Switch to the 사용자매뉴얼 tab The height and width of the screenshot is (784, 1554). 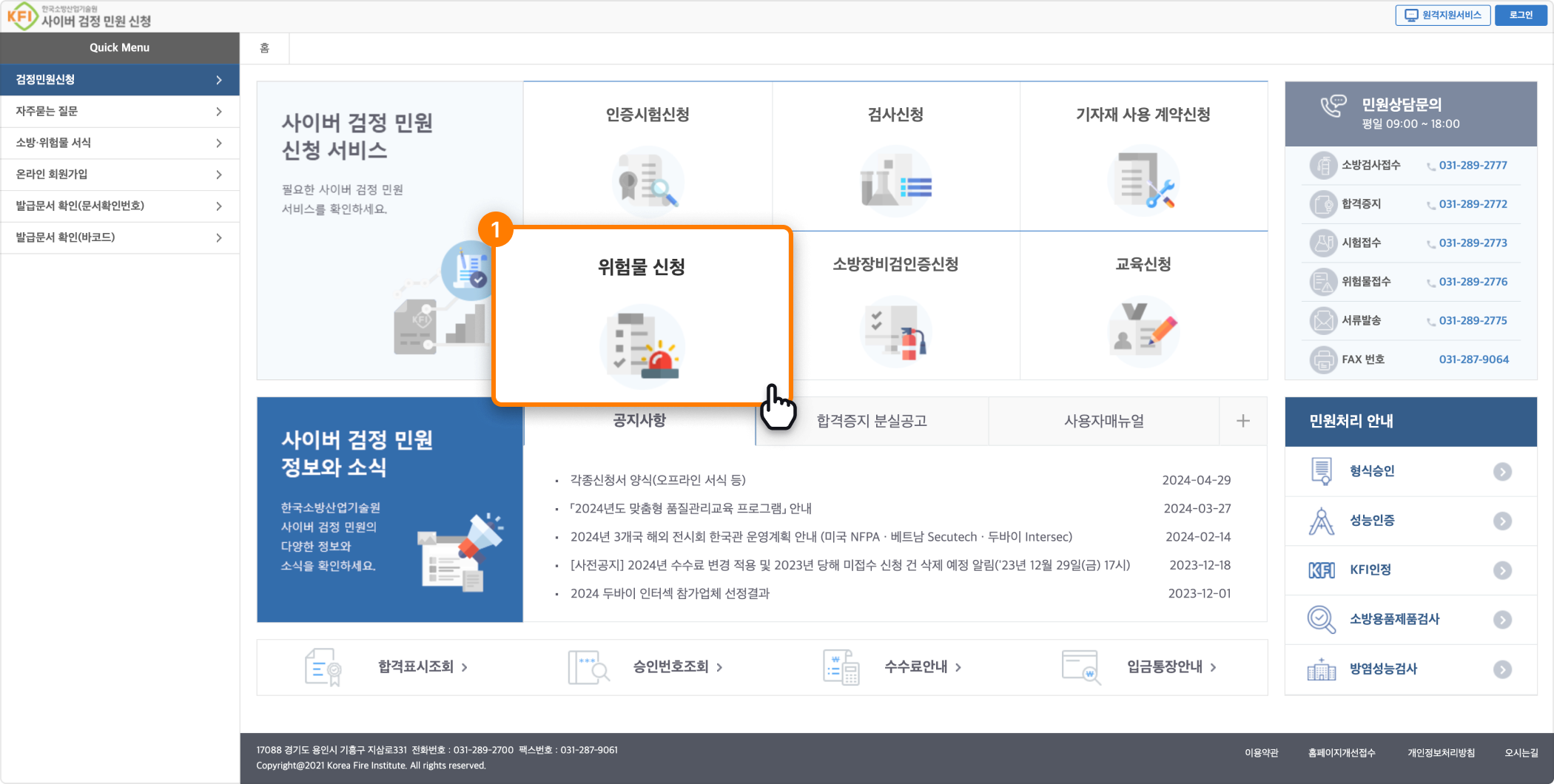pyautogui.click(x=1103, y=421)
